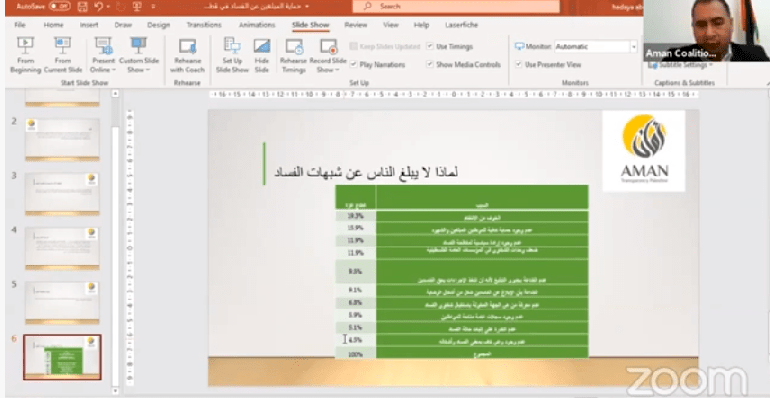770x398 pixels.
Task: Uncheck Use Presenter View
Action: [x=518, y=64]
